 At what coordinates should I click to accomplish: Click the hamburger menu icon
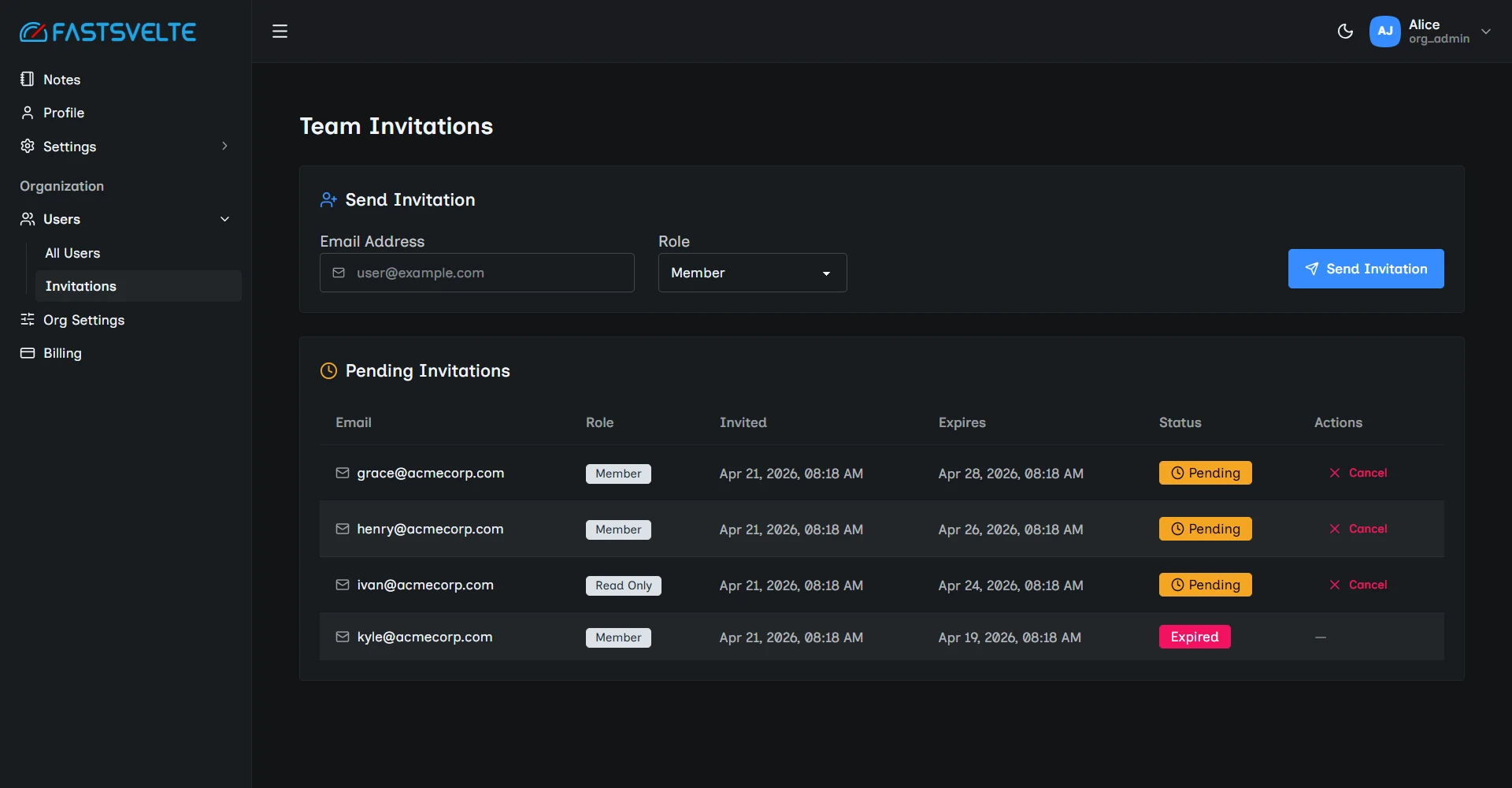pos(280,32)
